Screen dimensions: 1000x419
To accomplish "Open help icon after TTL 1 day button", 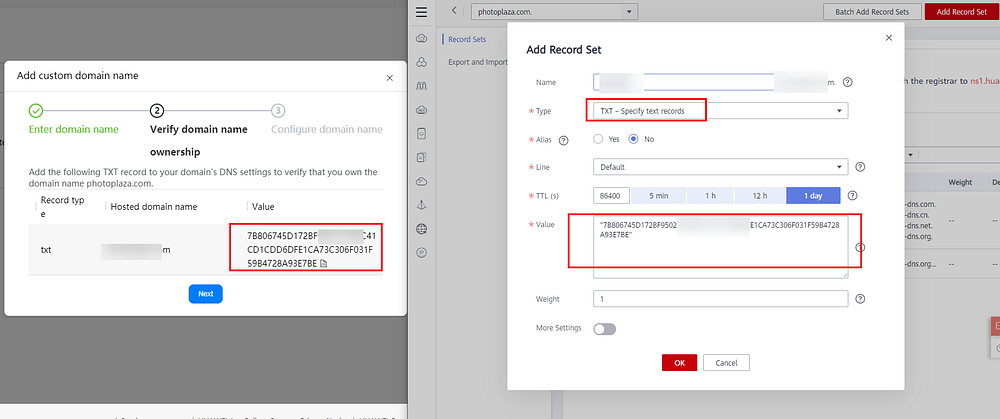I will (x=852, y=196).
